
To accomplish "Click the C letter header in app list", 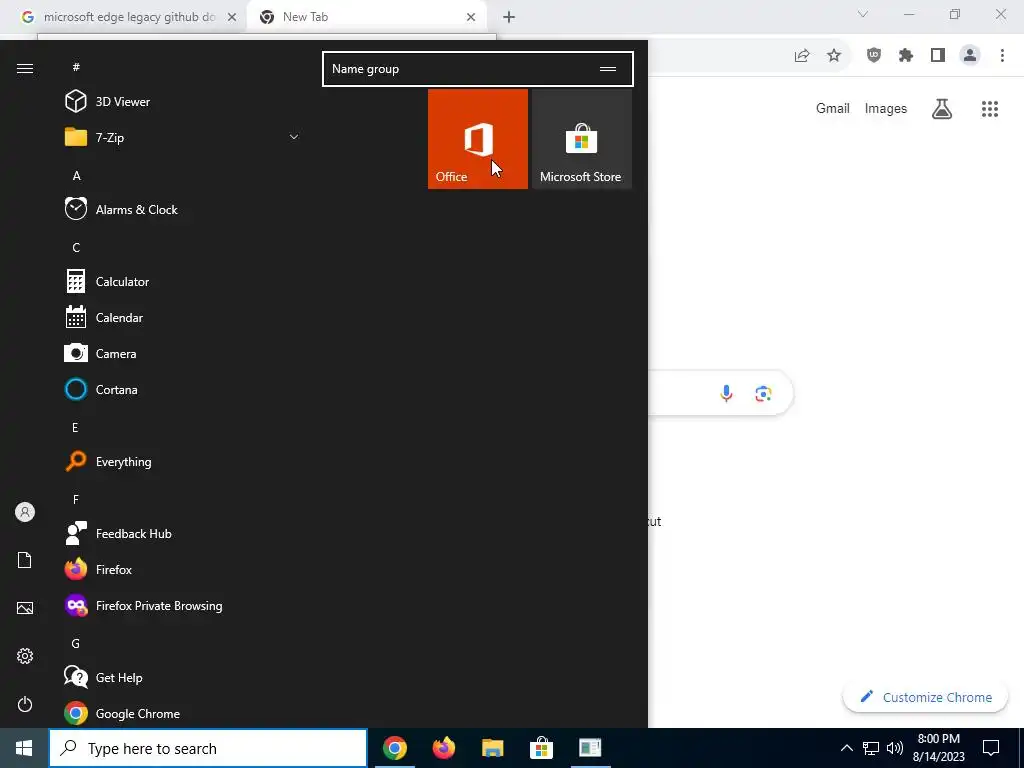I will point(76,247).
